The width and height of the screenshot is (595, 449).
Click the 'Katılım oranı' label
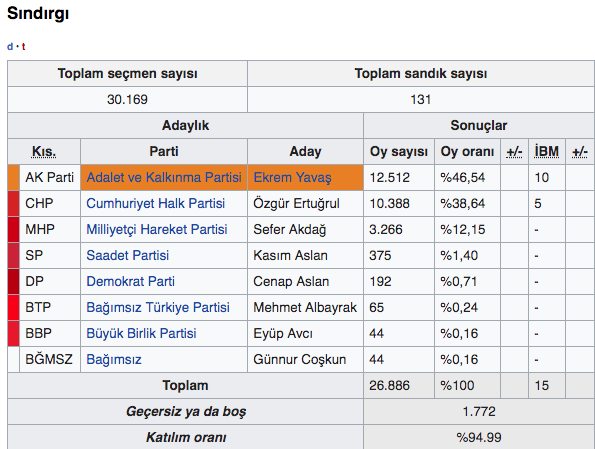(186, 437)
